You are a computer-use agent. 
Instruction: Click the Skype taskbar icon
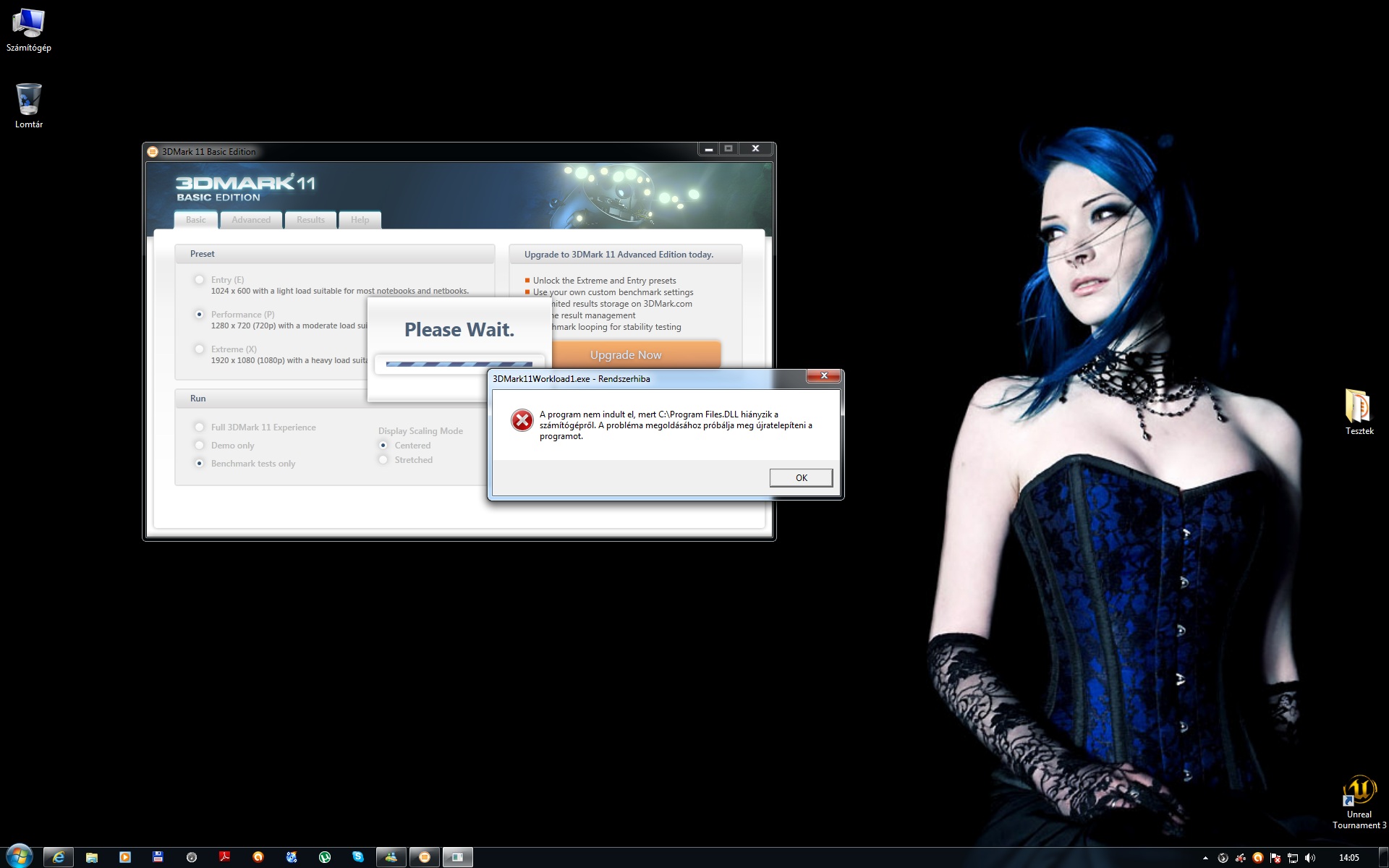coord(358,857)
